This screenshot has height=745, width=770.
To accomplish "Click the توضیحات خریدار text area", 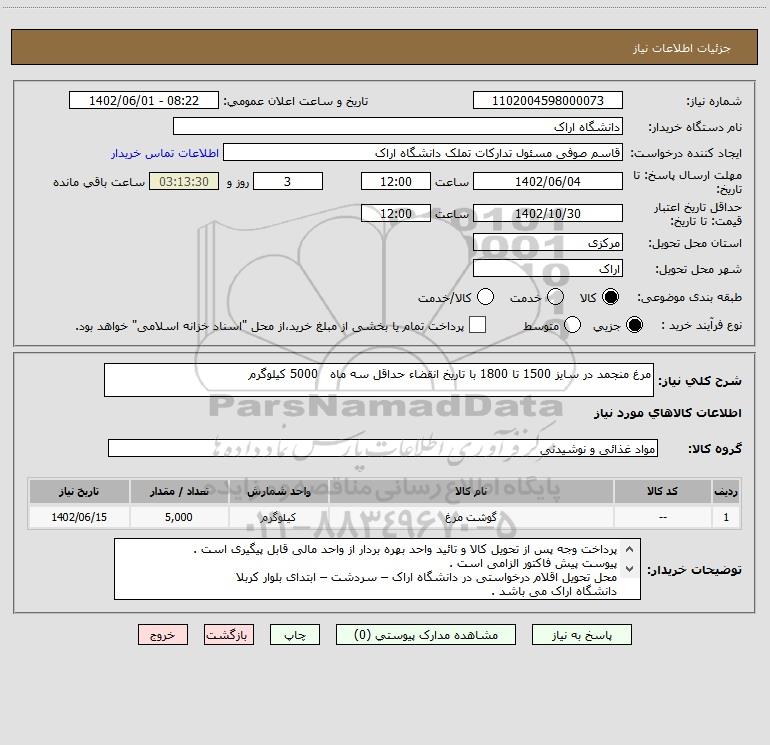I will coord(377,569).
